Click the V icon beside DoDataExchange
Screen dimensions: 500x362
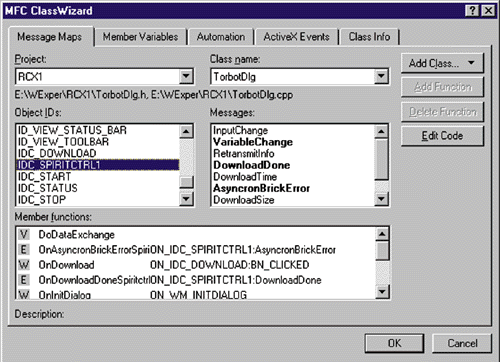tap(24, 234)
